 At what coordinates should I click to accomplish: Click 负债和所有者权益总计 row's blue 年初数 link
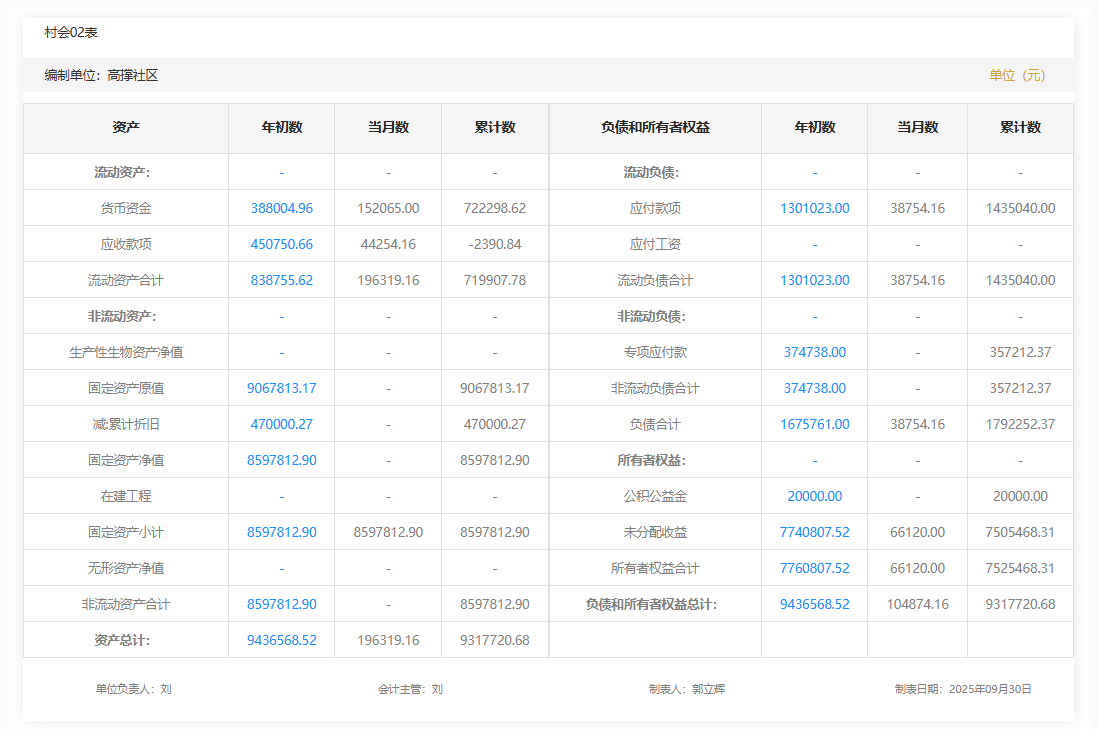coord(814,604)
